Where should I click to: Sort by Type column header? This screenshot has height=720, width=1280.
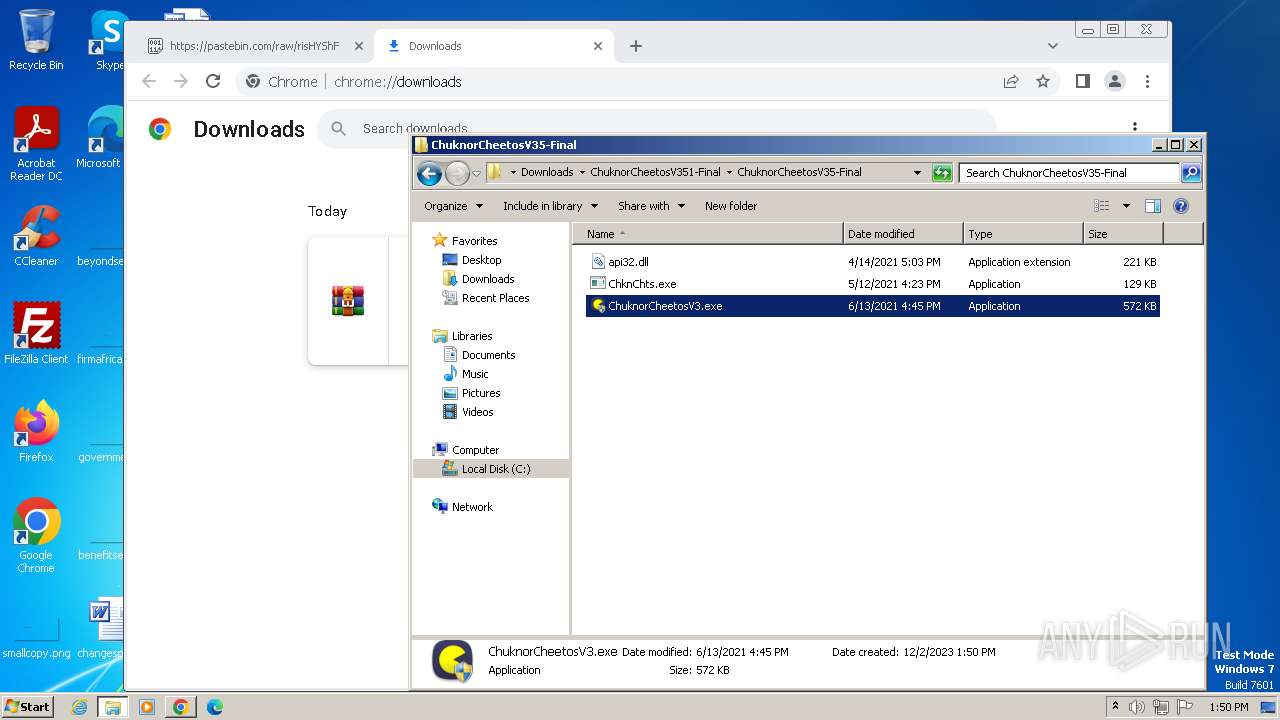click(1024, 234)
